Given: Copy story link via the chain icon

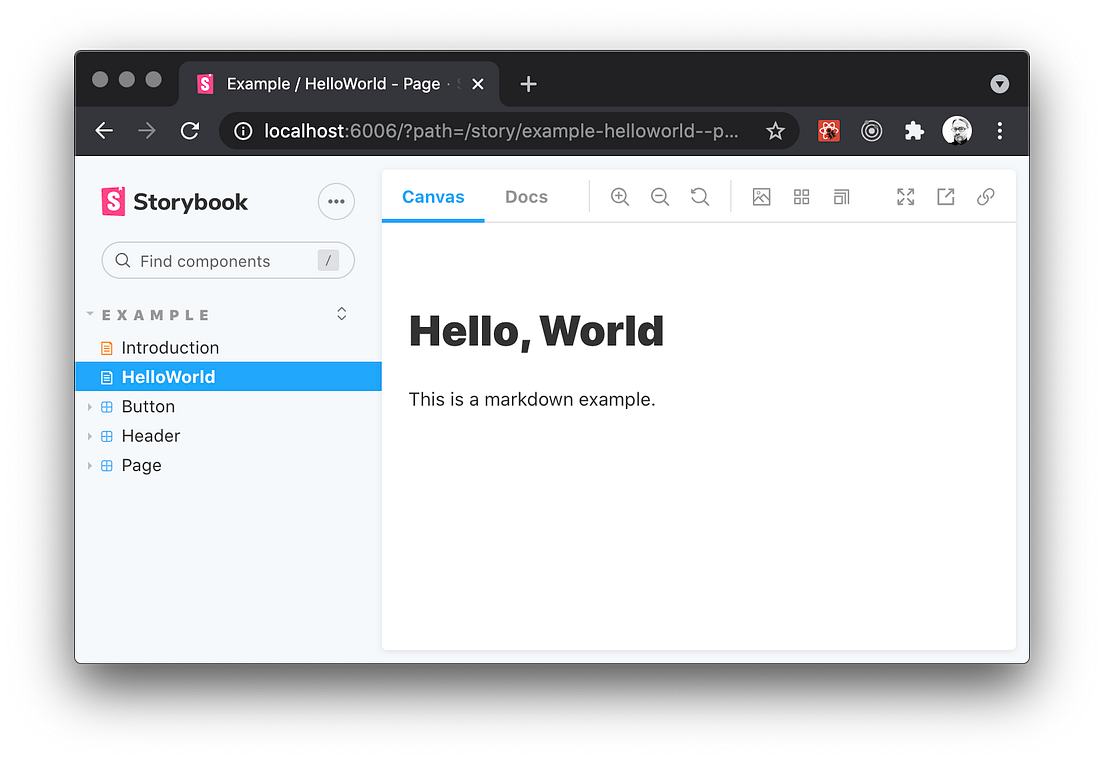Looking at the screenshot, I should coord(986,196).
